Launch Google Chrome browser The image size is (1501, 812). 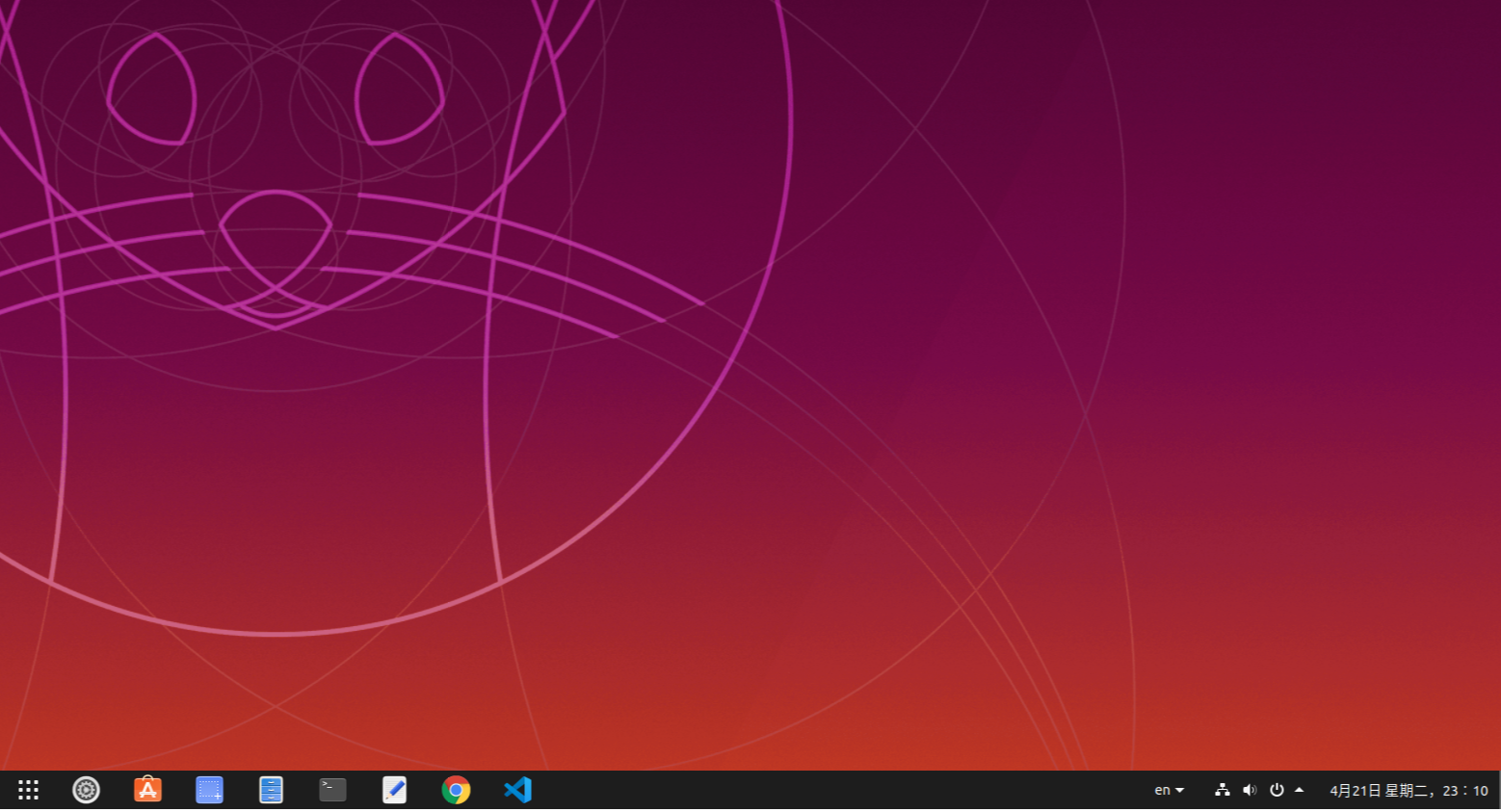(x=456, y=790)
